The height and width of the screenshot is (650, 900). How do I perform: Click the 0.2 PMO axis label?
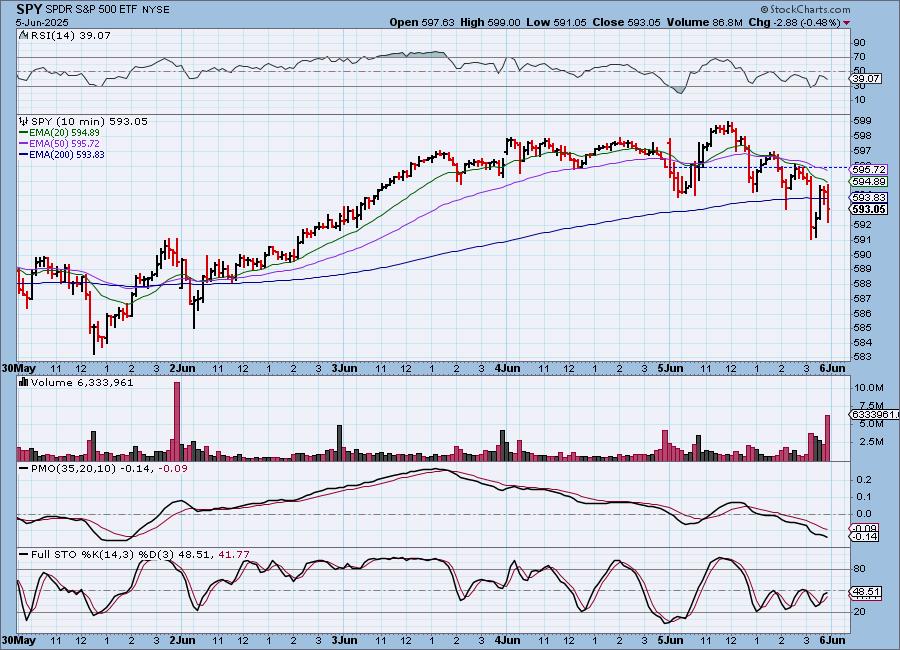pyautogui.click(x=864, y=479)
